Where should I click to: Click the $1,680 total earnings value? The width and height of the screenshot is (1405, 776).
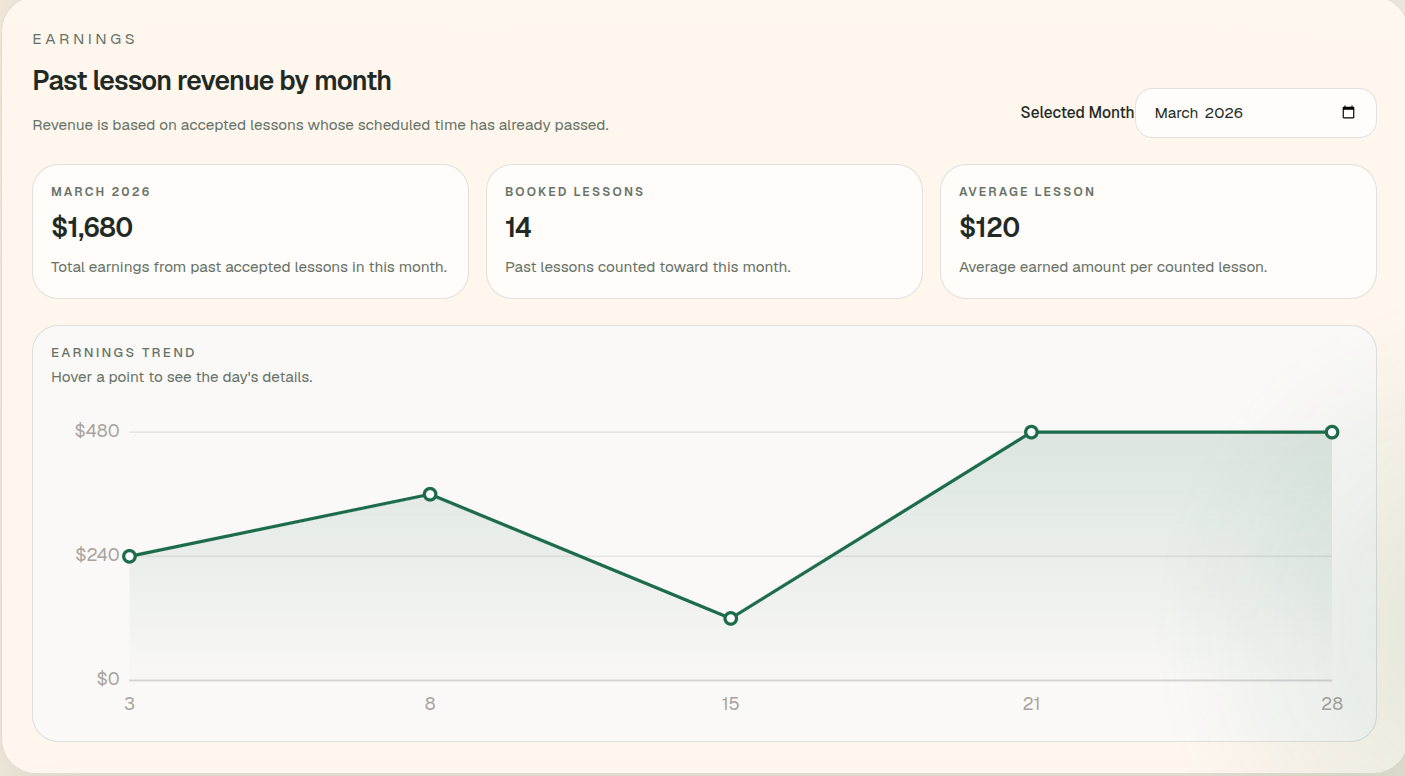pyautogui.click(x=92, y=228)
